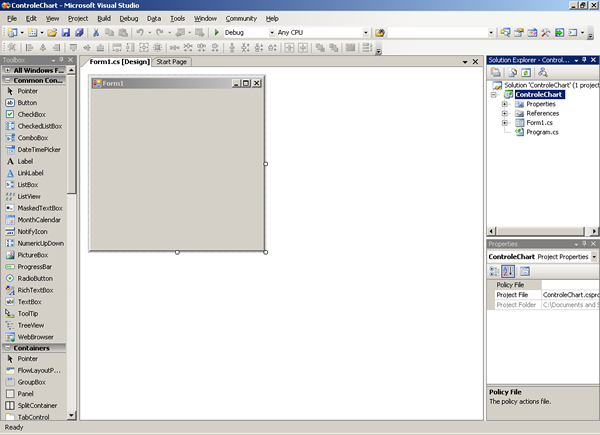Open the File menu
Screen dimensions: 600x435
[12, 18]
